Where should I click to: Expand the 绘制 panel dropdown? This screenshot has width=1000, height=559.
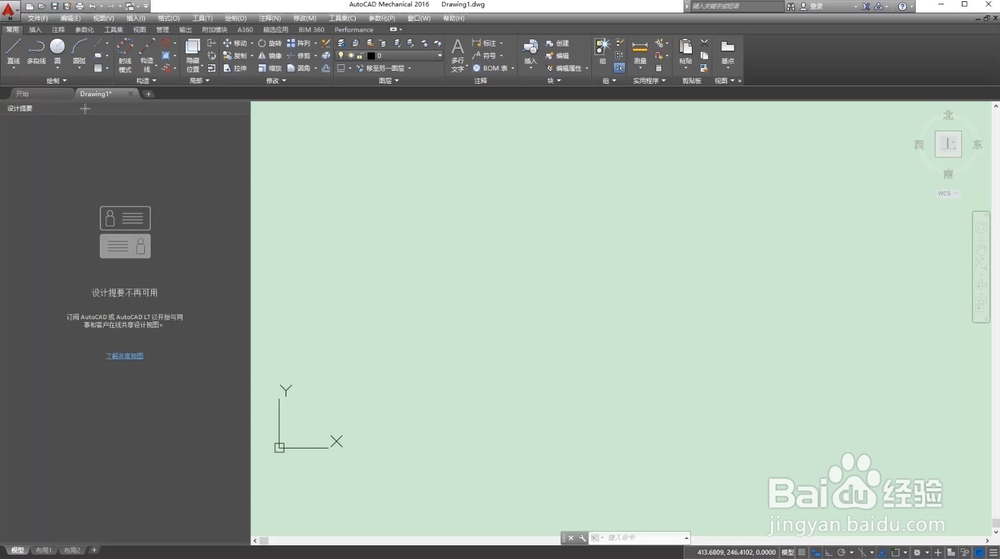coord(57,81)
